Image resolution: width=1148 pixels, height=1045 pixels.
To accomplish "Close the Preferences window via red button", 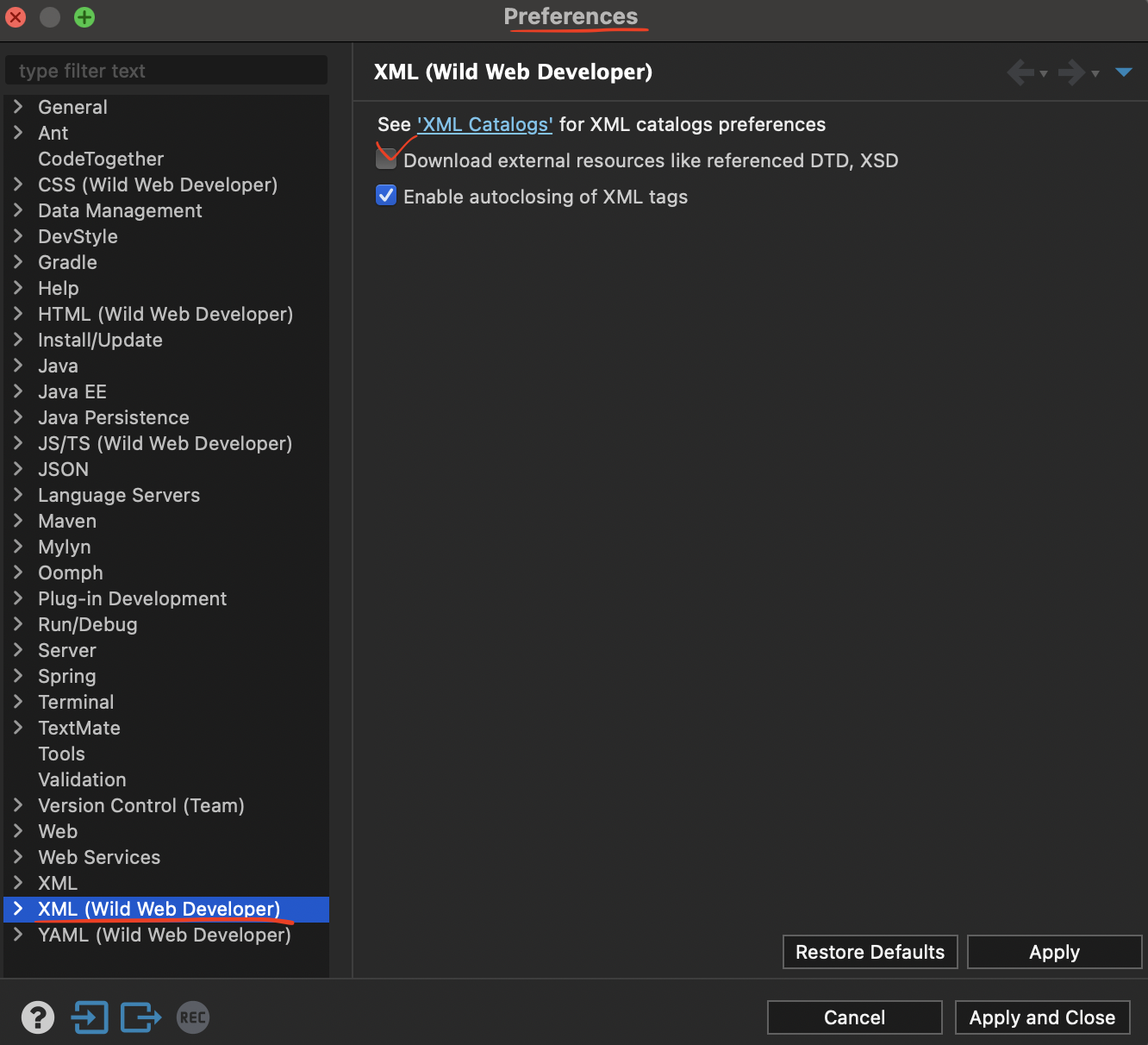I will coord(16,17).
